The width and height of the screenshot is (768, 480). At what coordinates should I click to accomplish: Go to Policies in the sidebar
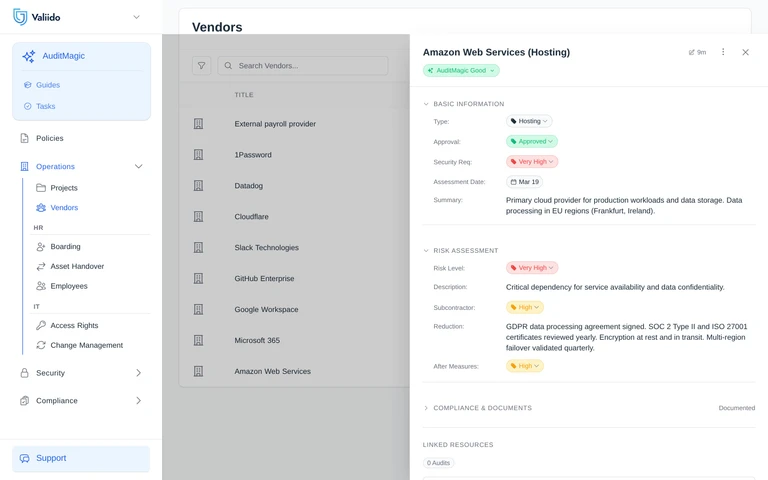[49, 138]
